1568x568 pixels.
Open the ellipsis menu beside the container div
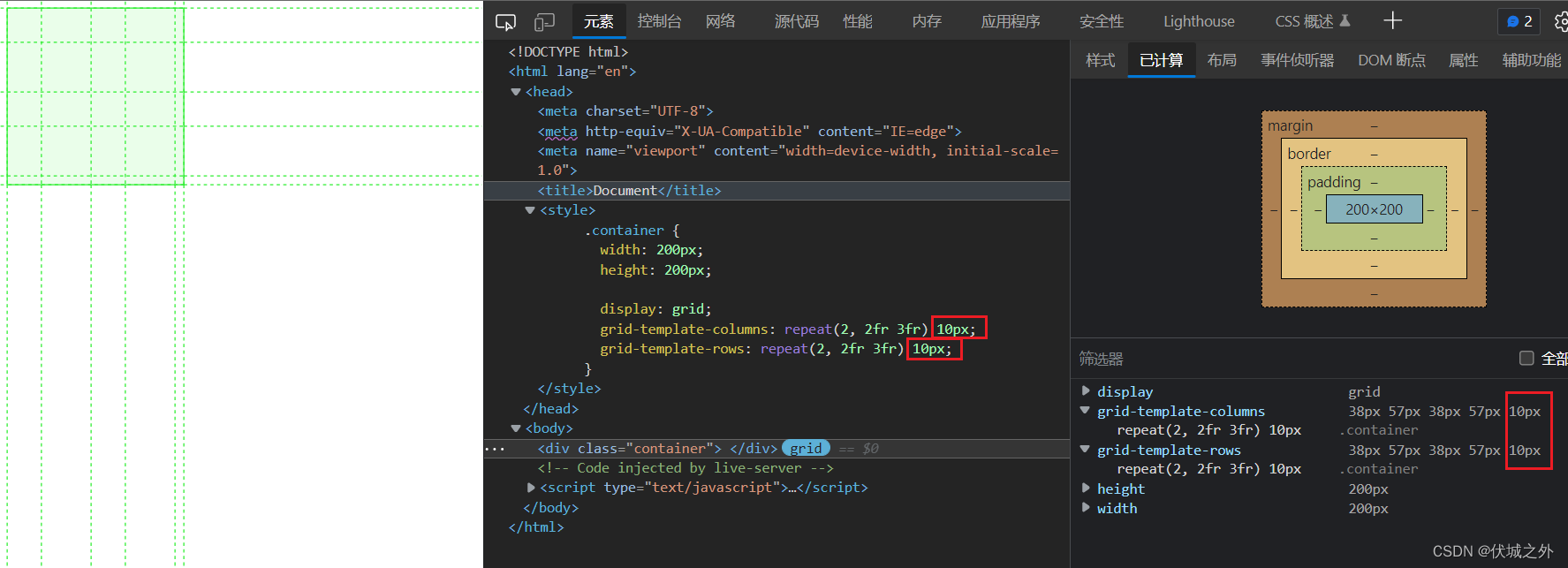click(x=496, y=449)
